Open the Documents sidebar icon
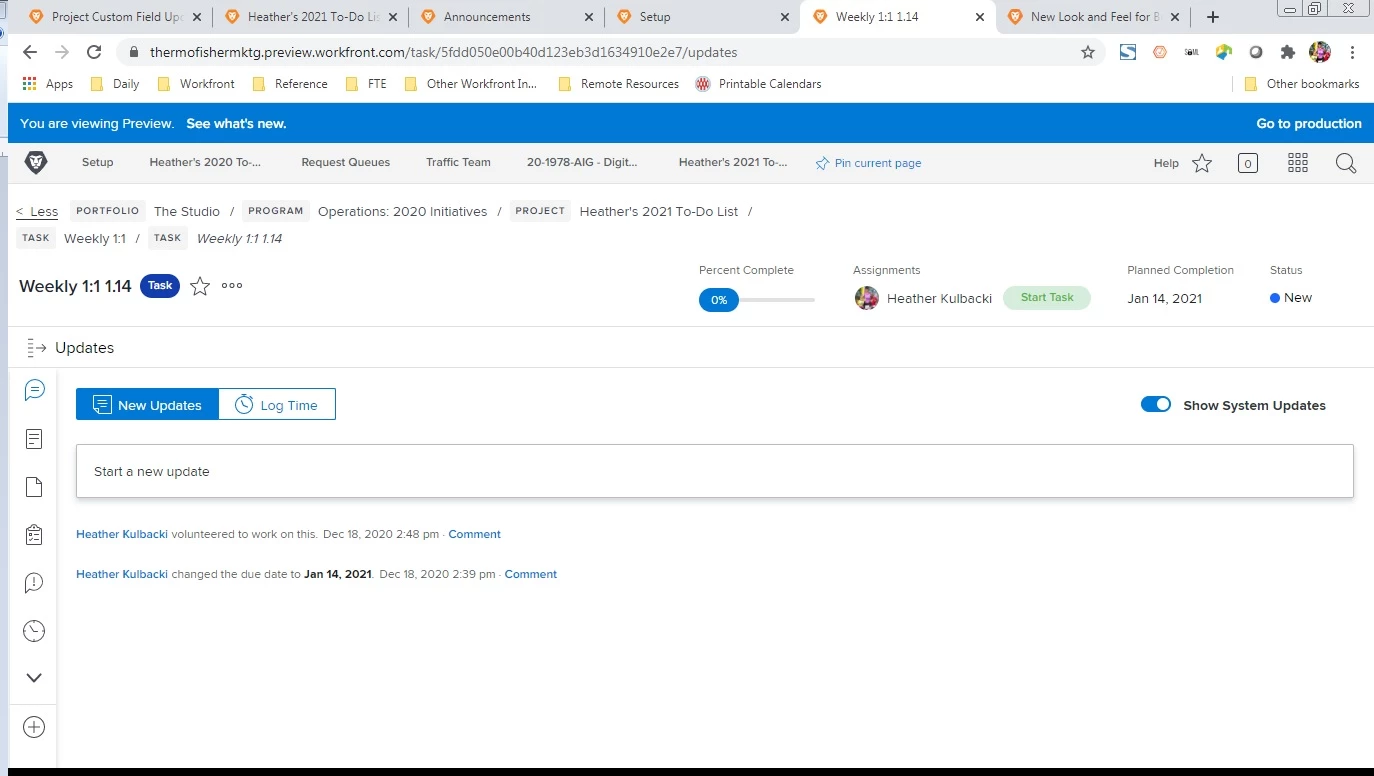This screenshot has height=776, width=1374. 34,487
